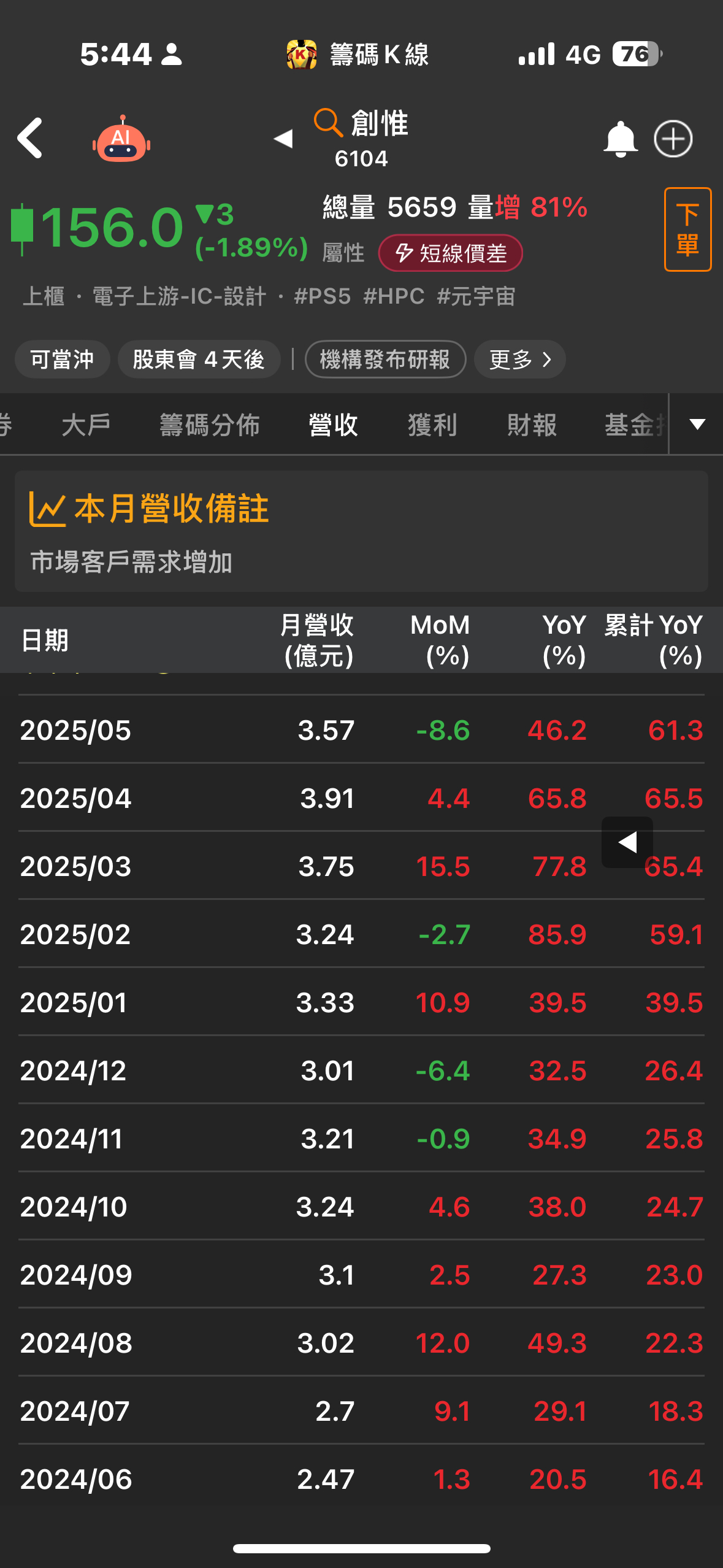Screen dimensions: 723x1568
Task: Tap the #HPC hashtag
Action: click(x=394, y=296)
